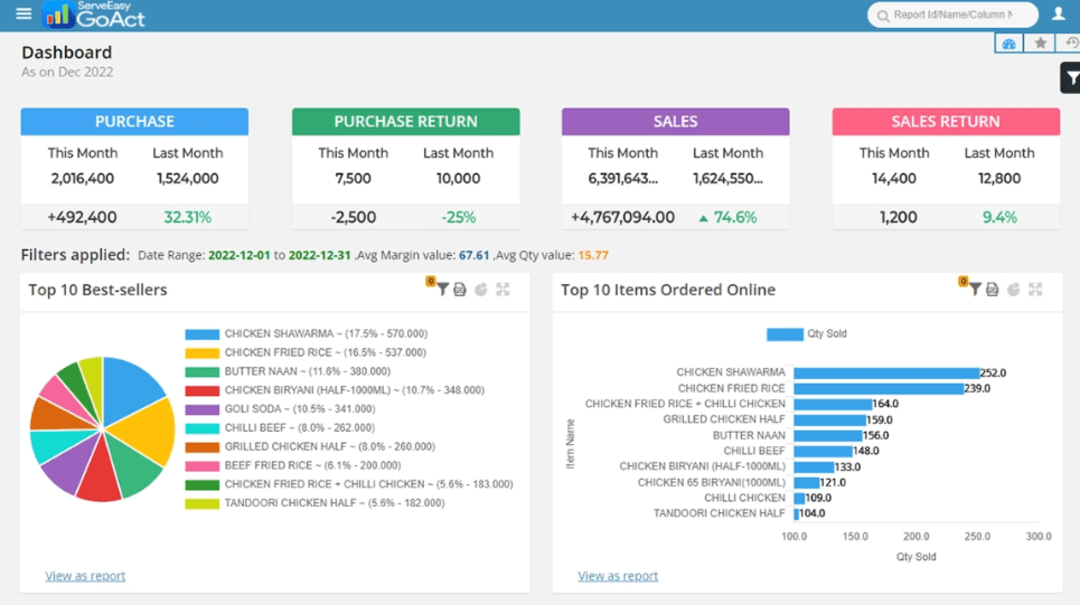
Task: Expand Top 10 Best-sellers to fullscreen
Action: click(501, 288)
